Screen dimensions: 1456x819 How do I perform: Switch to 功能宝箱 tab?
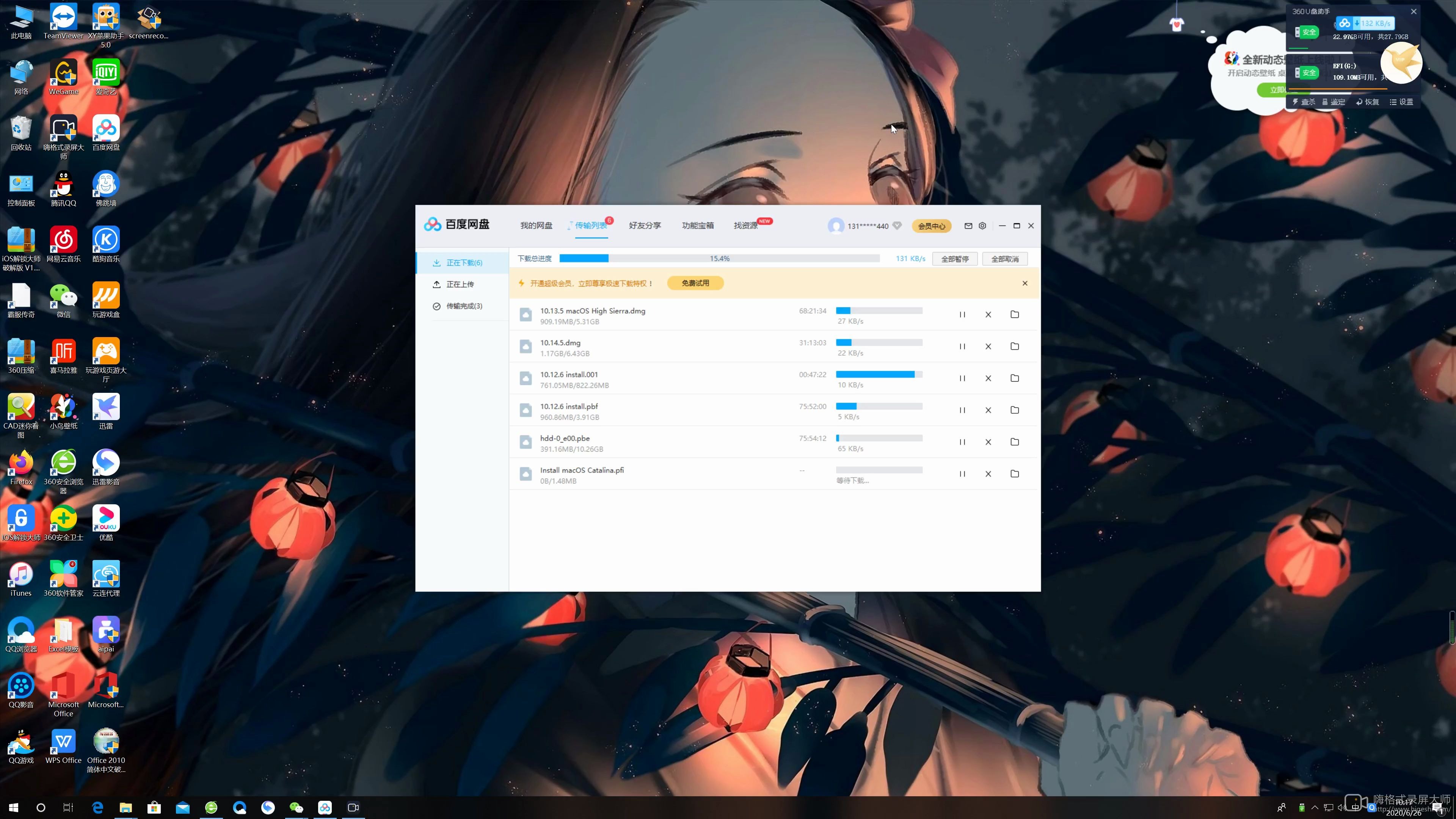[698, 226]
